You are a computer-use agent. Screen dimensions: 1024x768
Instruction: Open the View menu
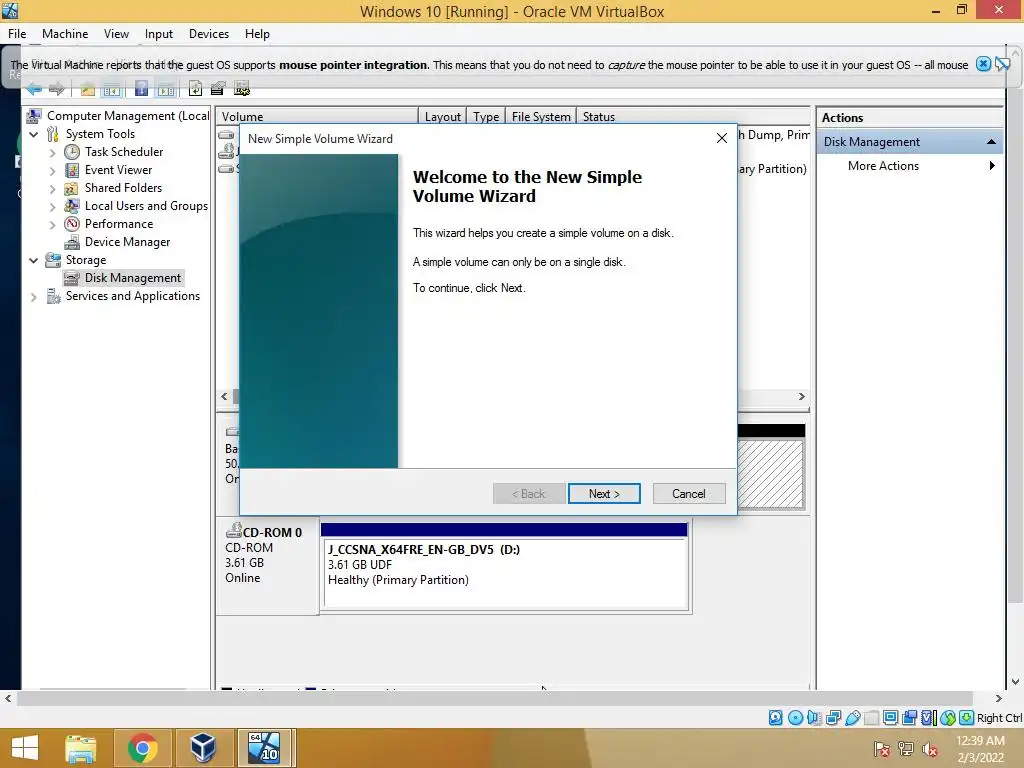click(116, 34)
